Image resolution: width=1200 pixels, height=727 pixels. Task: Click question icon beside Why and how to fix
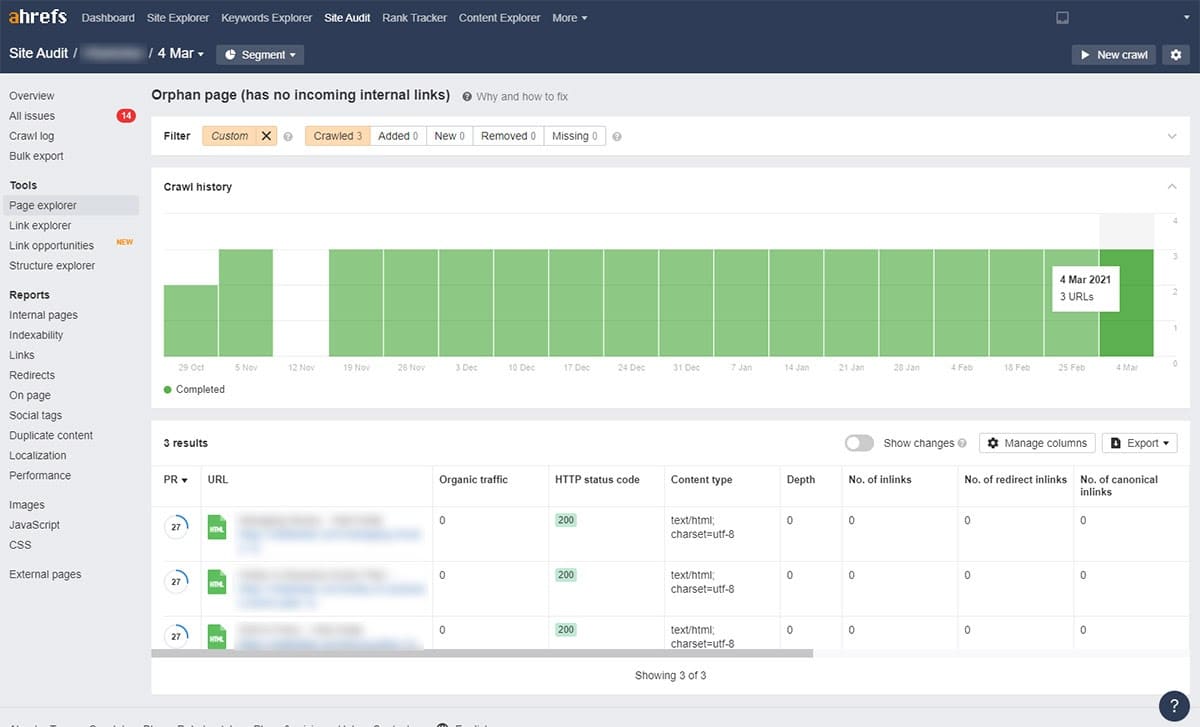[x=467, y=96]
